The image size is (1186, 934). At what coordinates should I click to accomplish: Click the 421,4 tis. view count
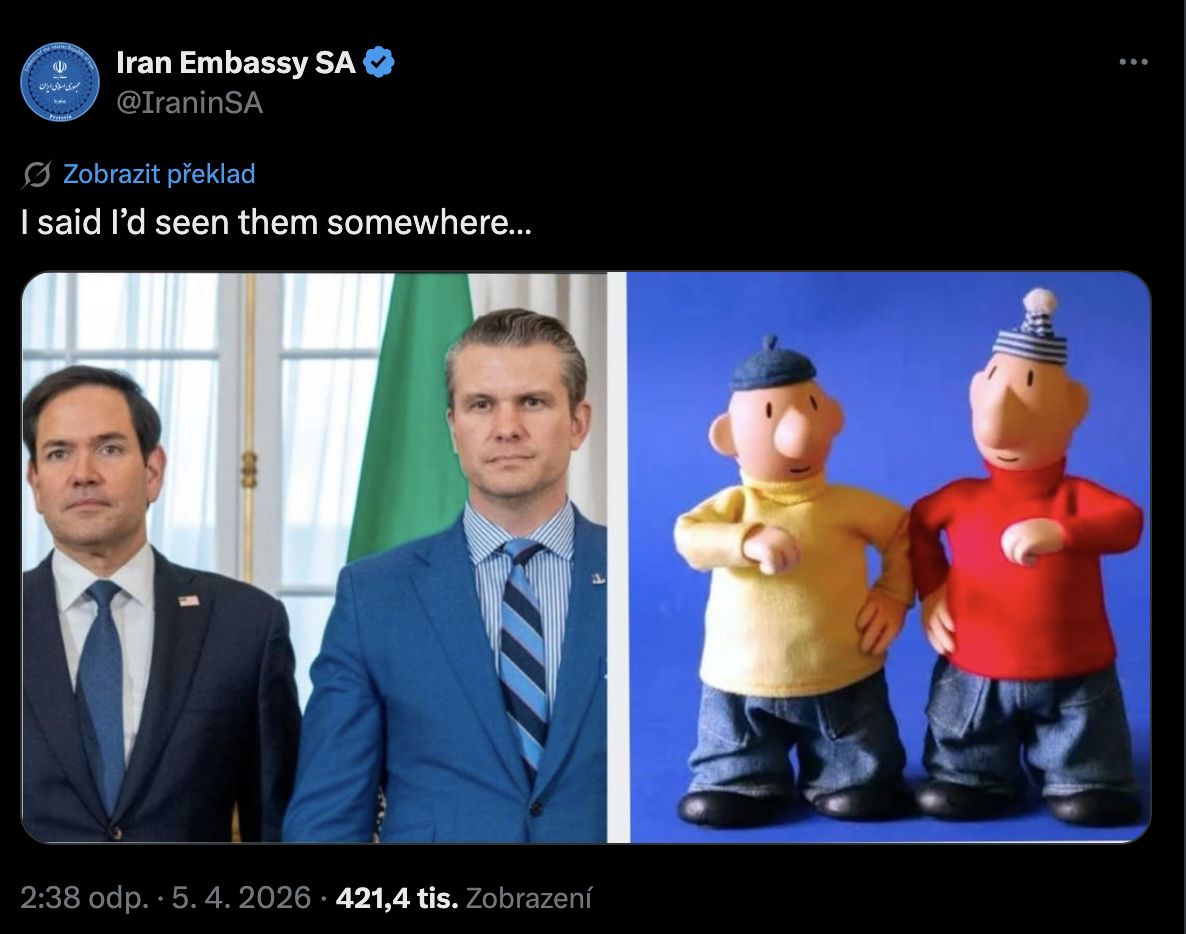(397, 898)
